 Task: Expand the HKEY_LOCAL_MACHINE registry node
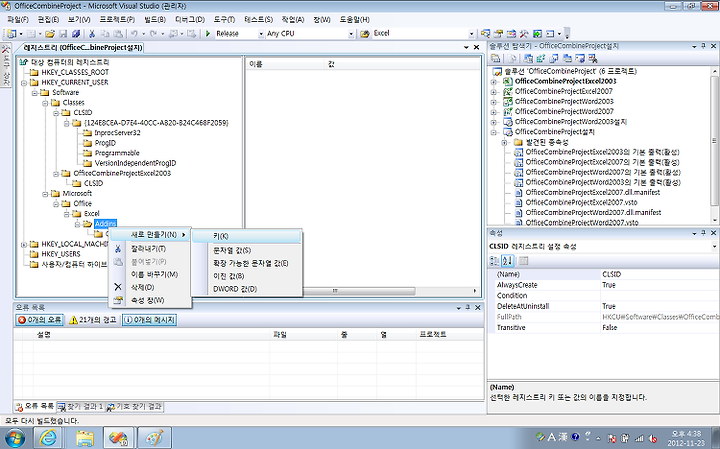point(24,244)
